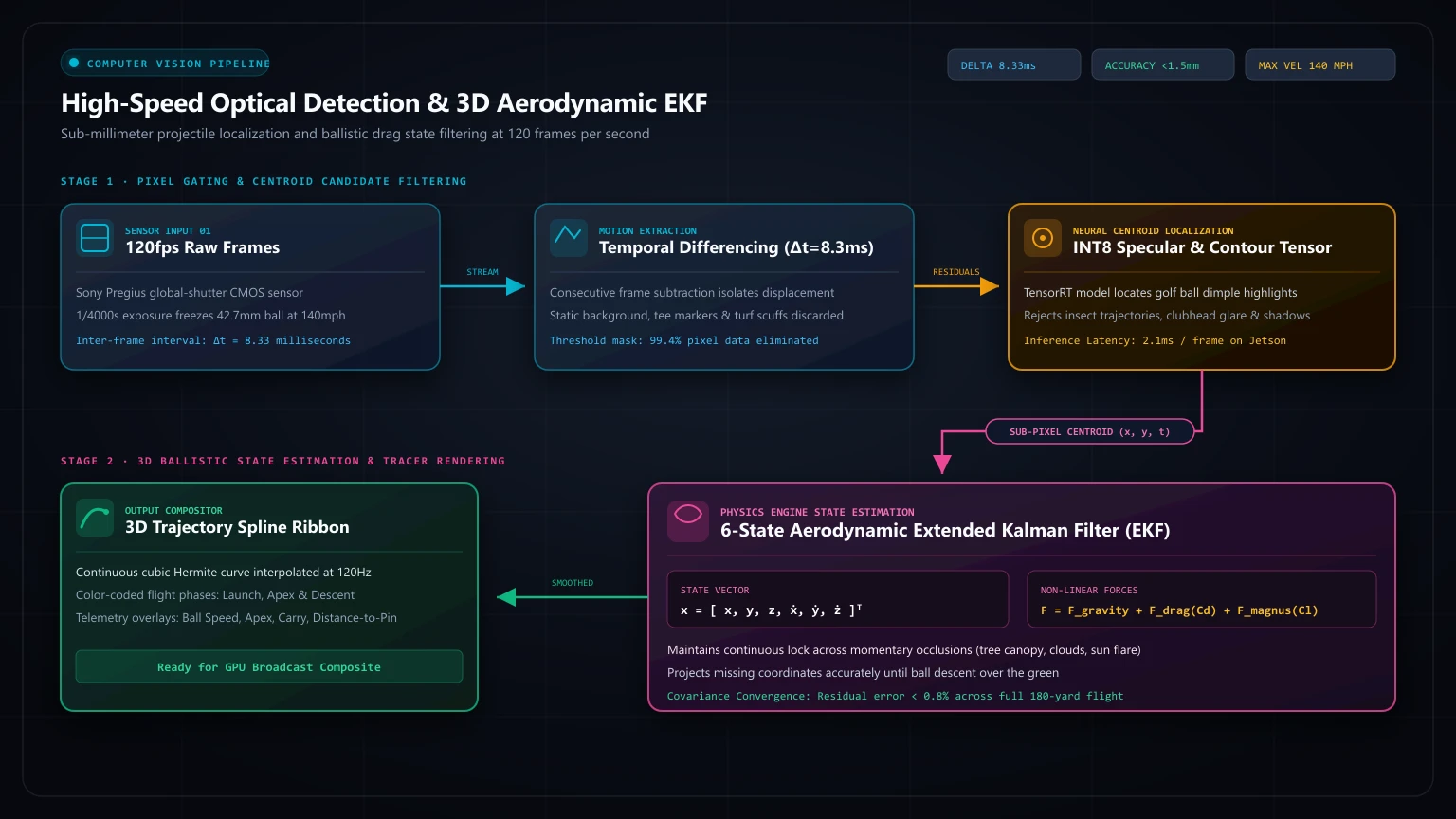This screenshot has width=1456, height=819.
Task: Click the Static background, tee markers line
Action: click(697, 316)
